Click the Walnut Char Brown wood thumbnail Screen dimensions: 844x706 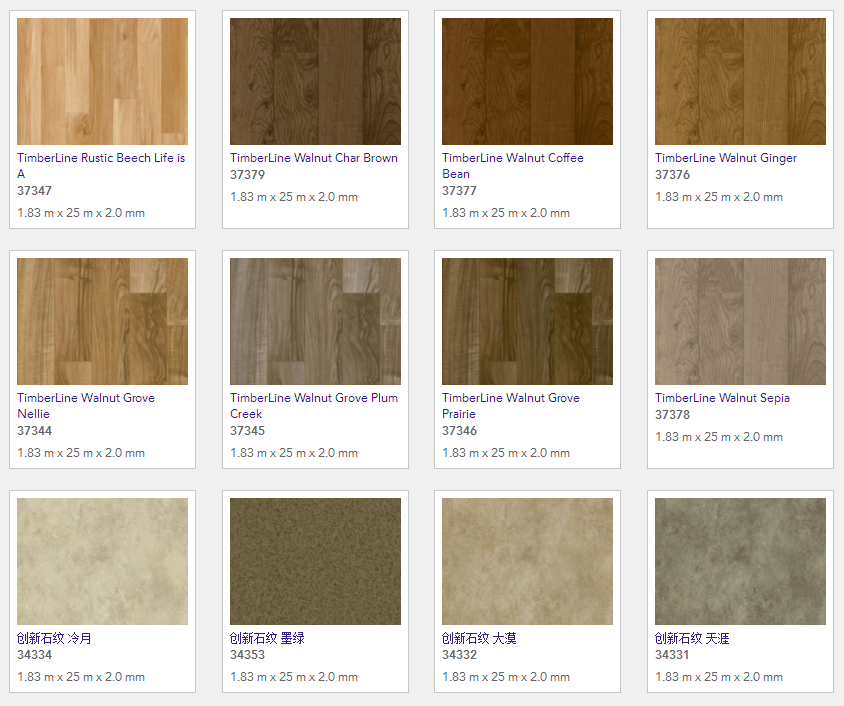coord(315,81)
